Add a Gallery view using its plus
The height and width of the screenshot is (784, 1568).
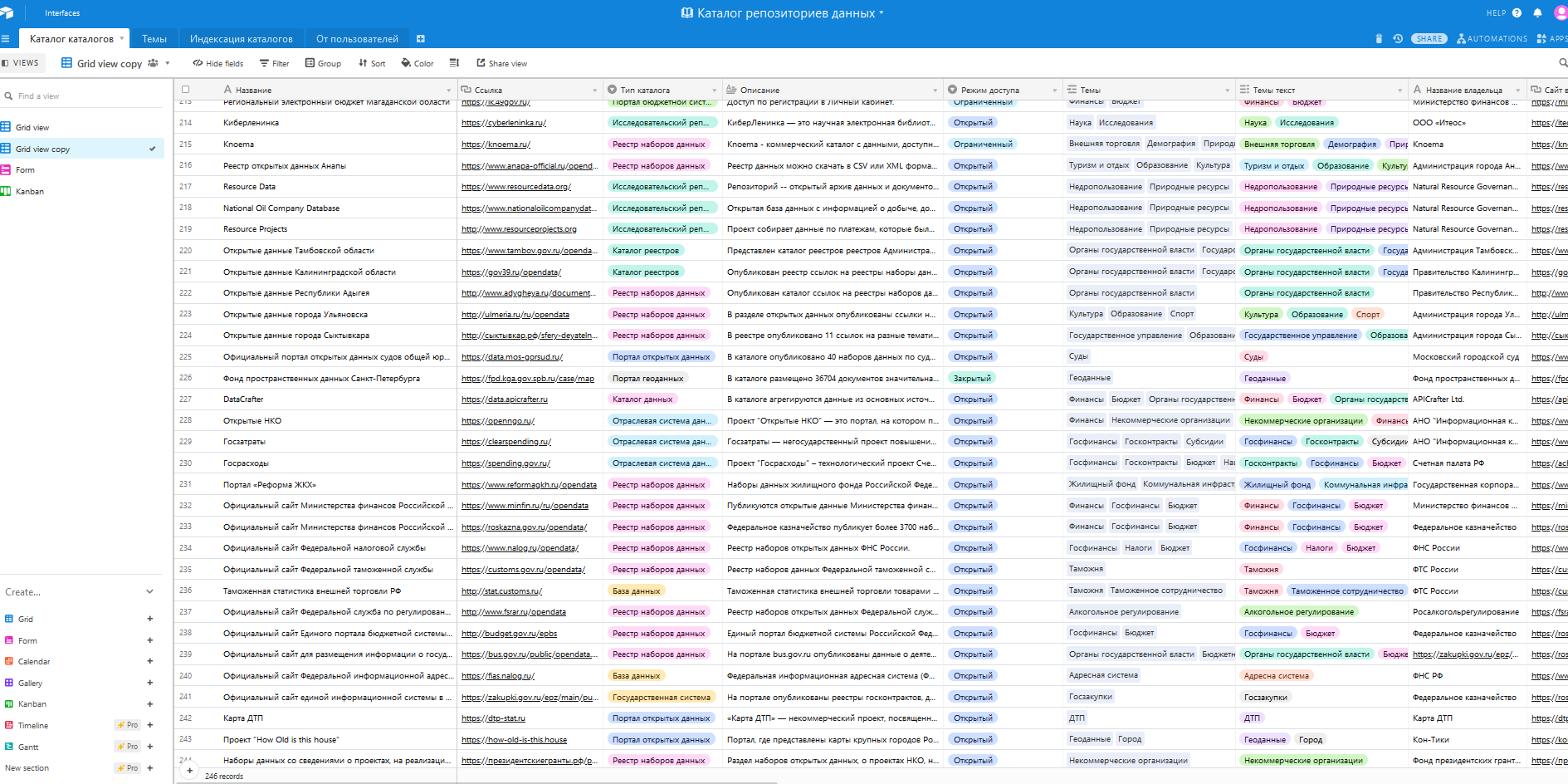[150, 683]
